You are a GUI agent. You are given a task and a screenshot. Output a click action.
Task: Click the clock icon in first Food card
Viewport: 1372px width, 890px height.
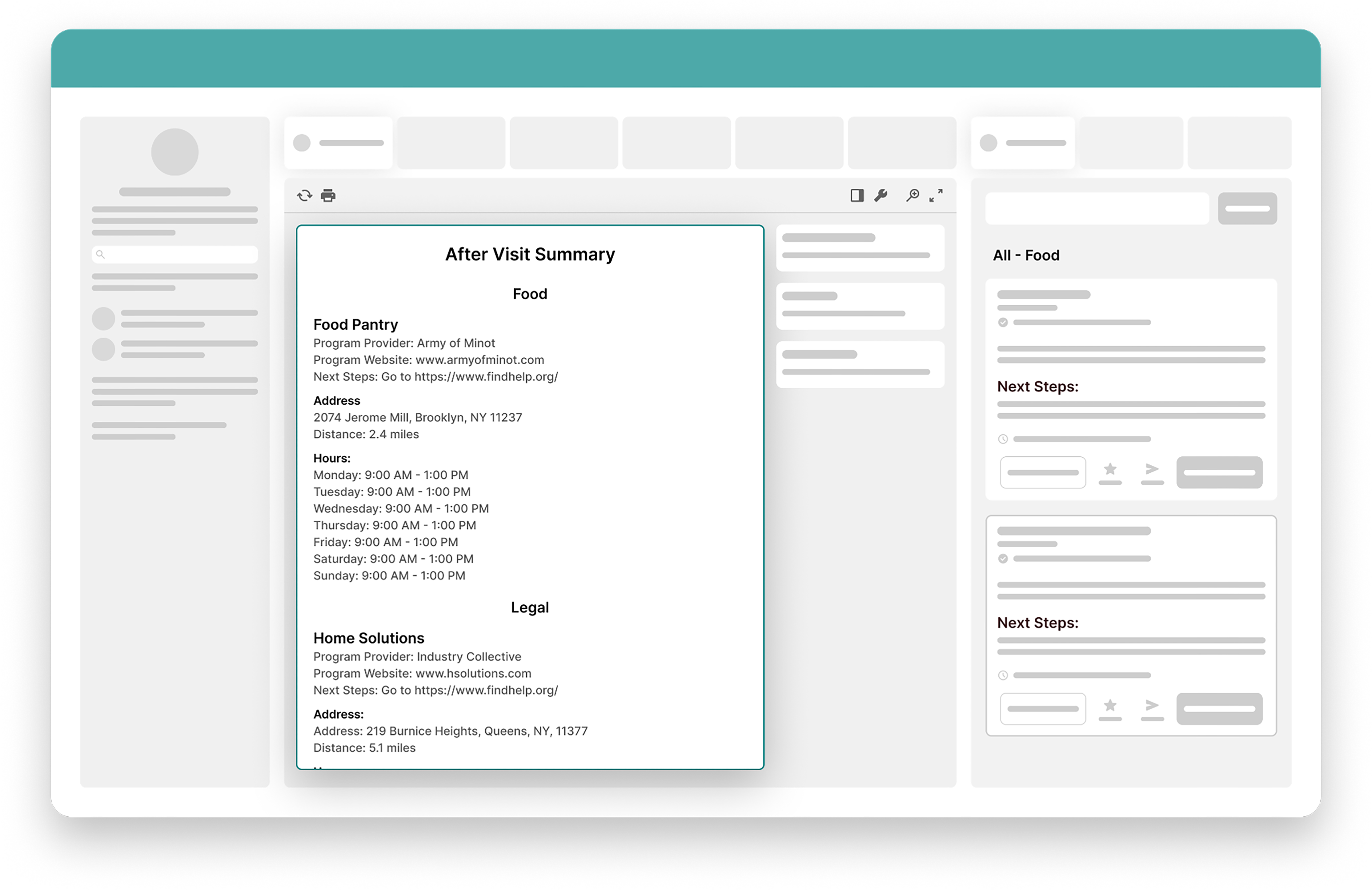click(x=1003, y=439)
